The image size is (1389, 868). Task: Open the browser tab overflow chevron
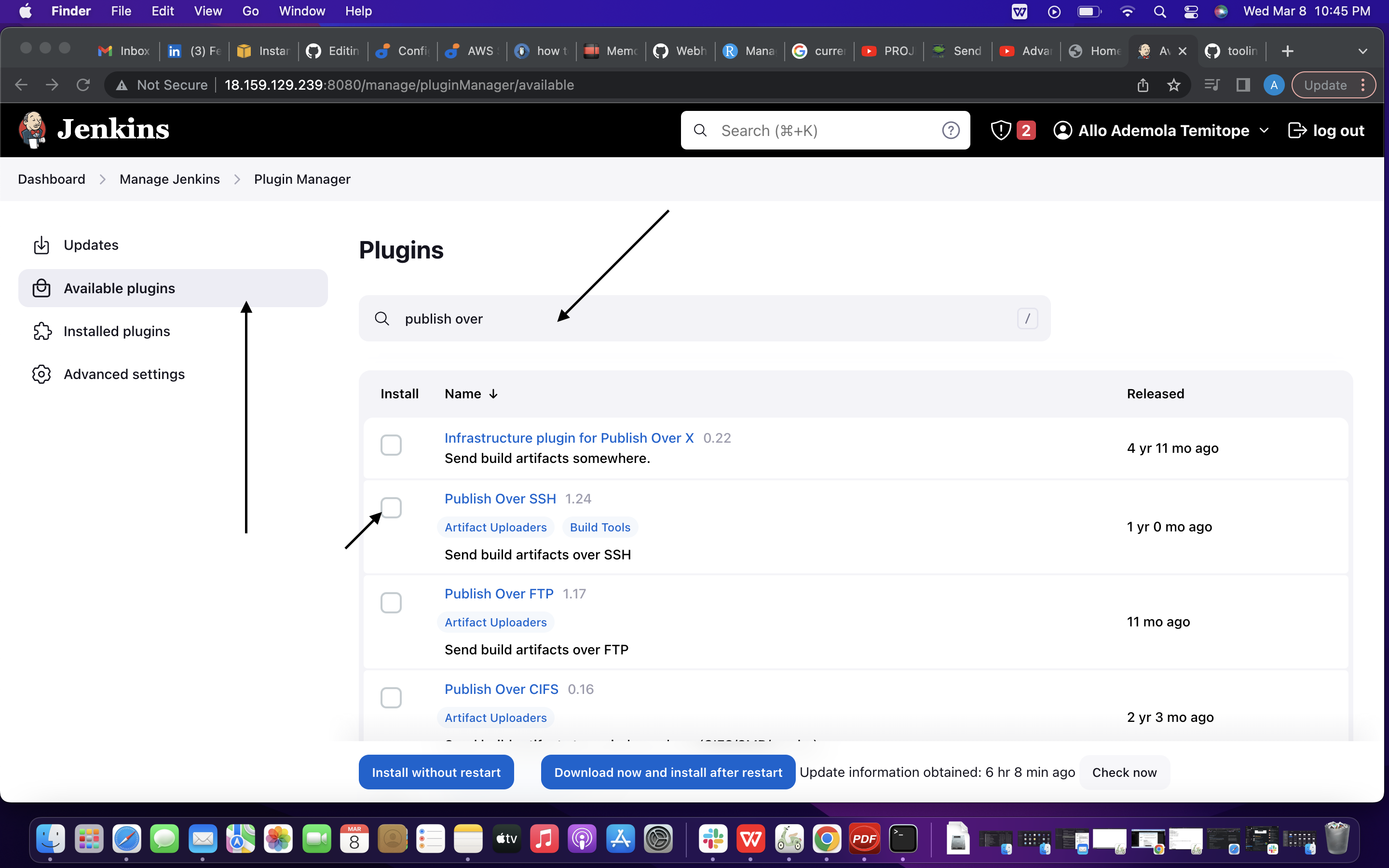tap(1363, 51)
